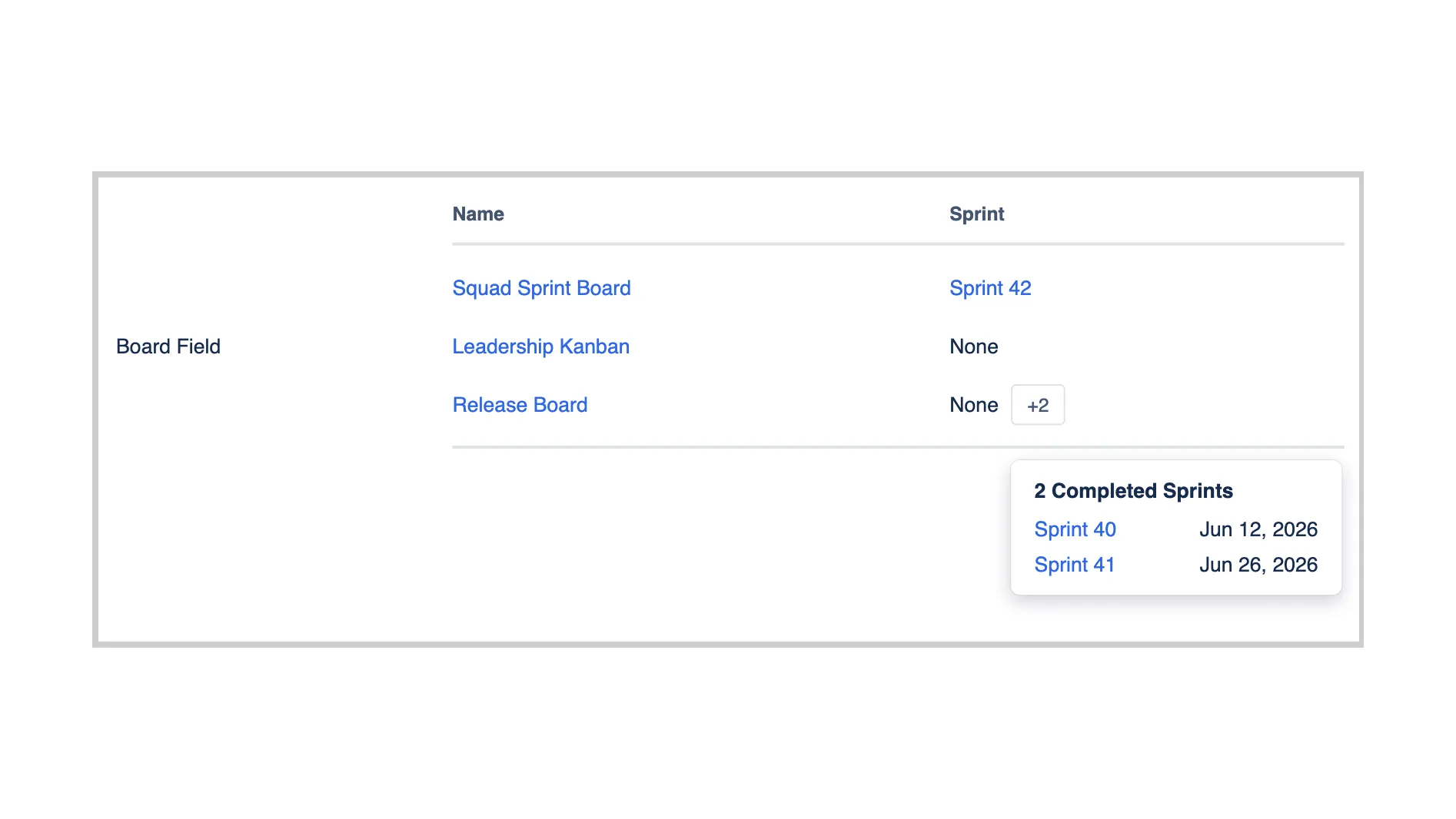Image resolution: width=1456 pixels, height=819 pixels.
Task: Click the Jun 26, 2026 date
Action: coord(1258,565)
